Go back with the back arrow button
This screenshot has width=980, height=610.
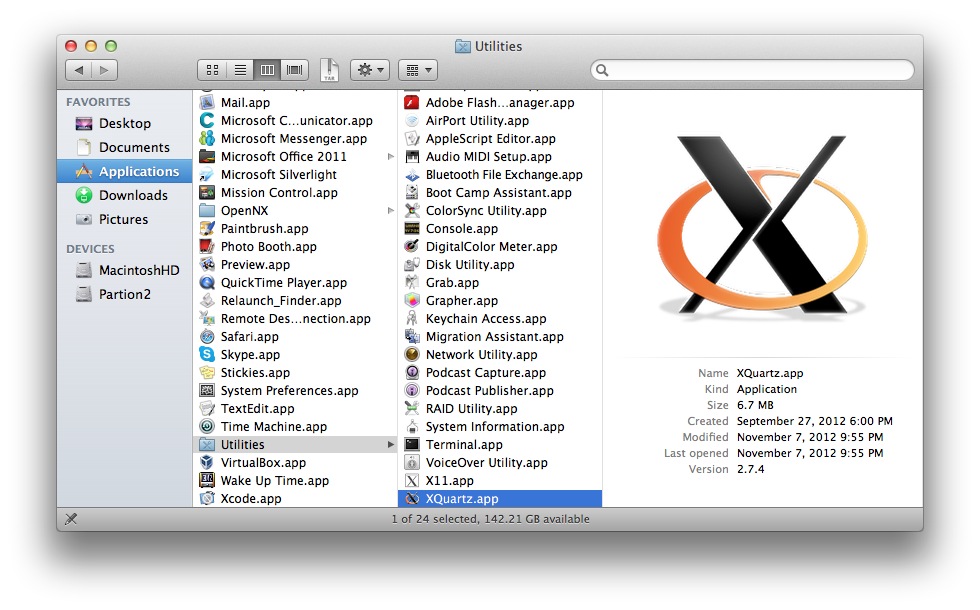tap(79, 70)
